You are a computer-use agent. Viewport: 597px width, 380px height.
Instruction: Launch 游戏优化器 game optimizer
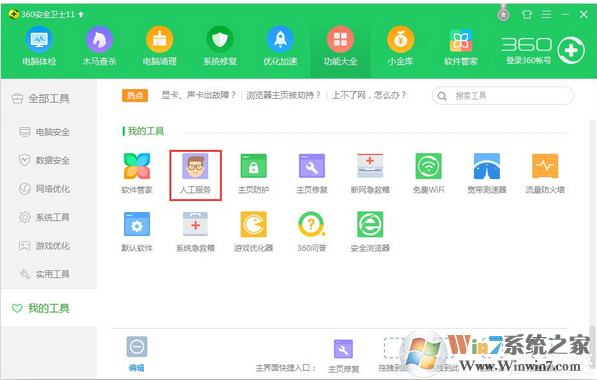pos(254,232)
